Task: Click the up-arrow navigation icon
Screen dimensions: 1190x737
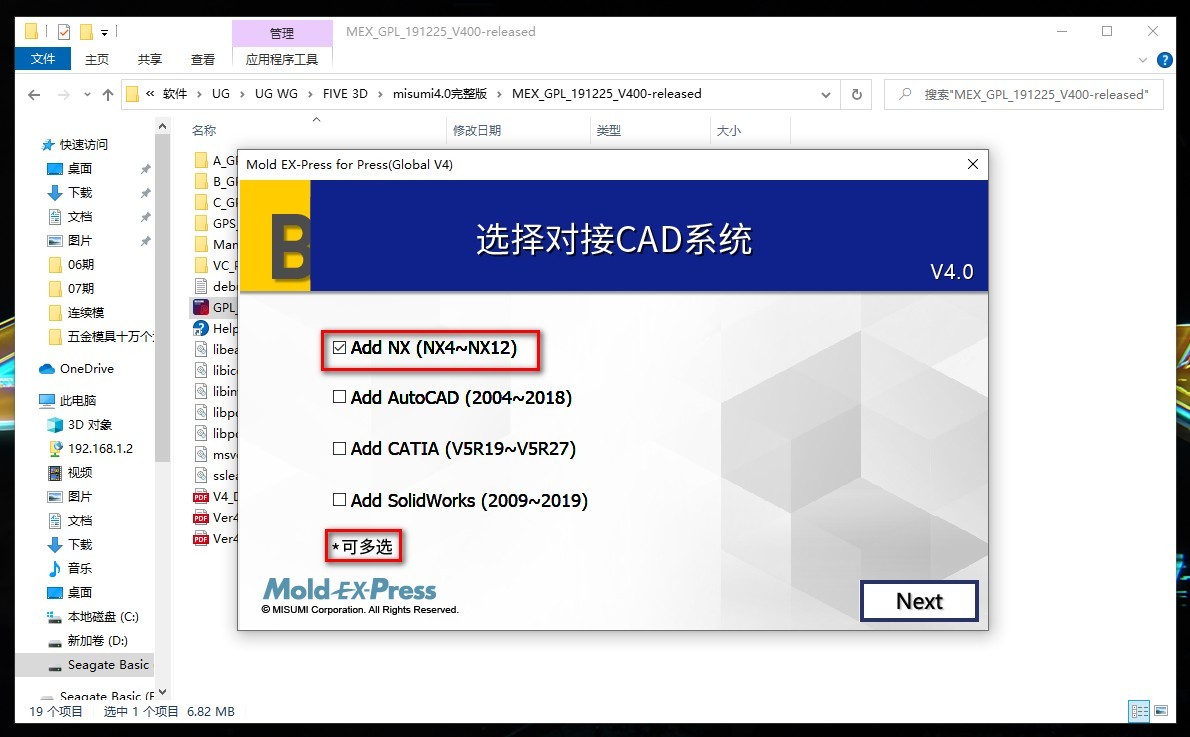Action: (108, 94)
